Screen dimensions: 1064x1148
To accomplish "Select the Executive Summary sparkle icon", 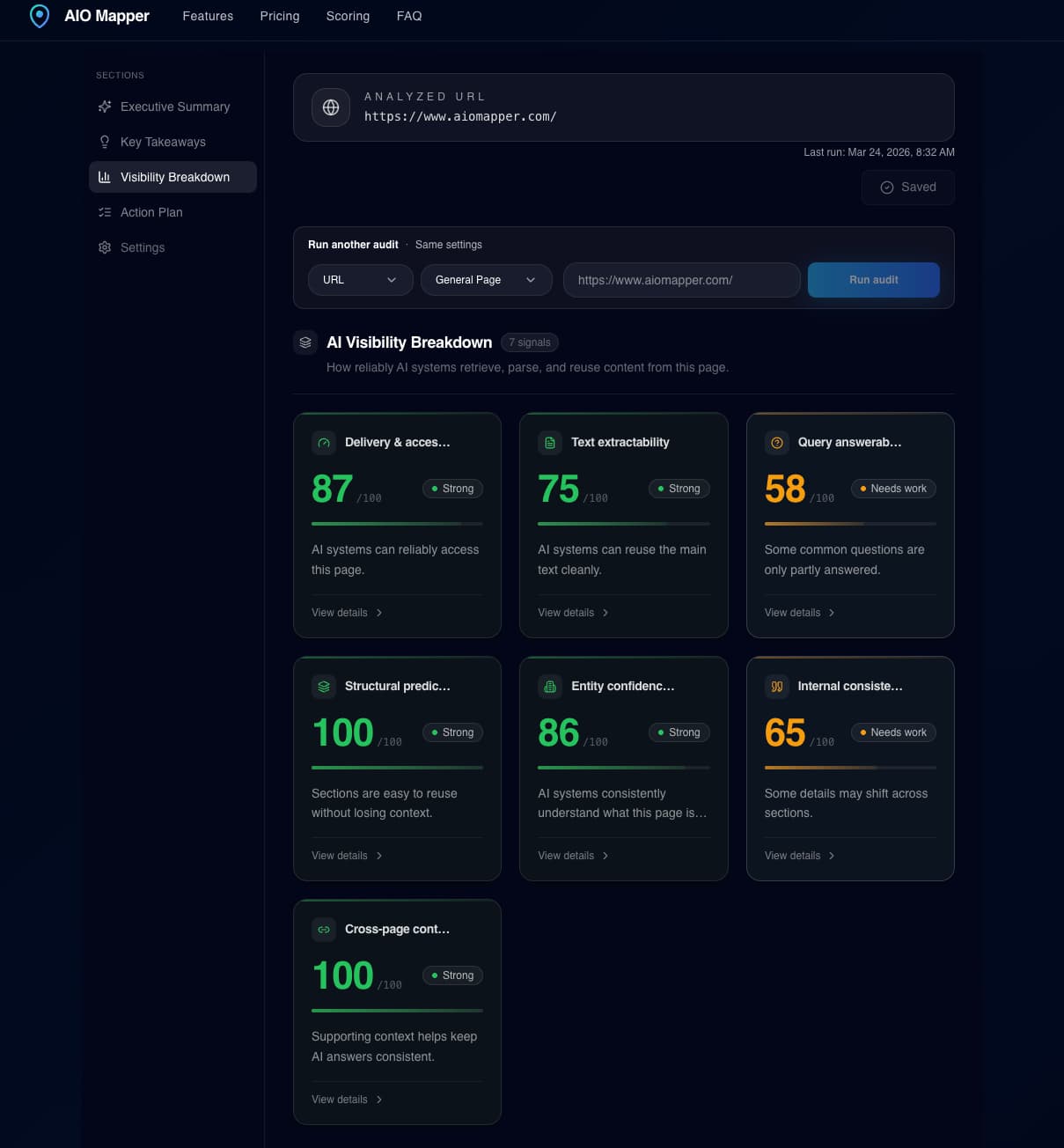I will coord(104,107).
